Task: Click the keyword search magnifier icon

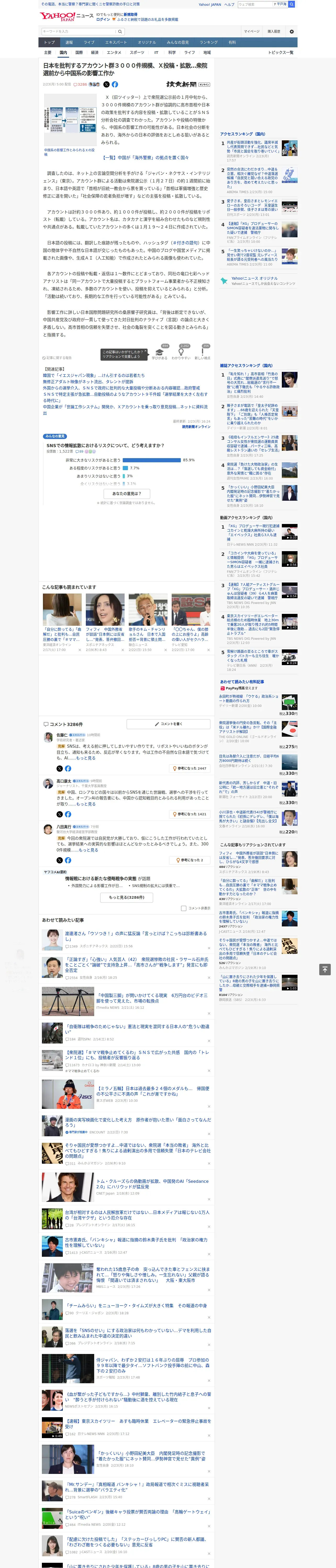Action: (120, 32)
